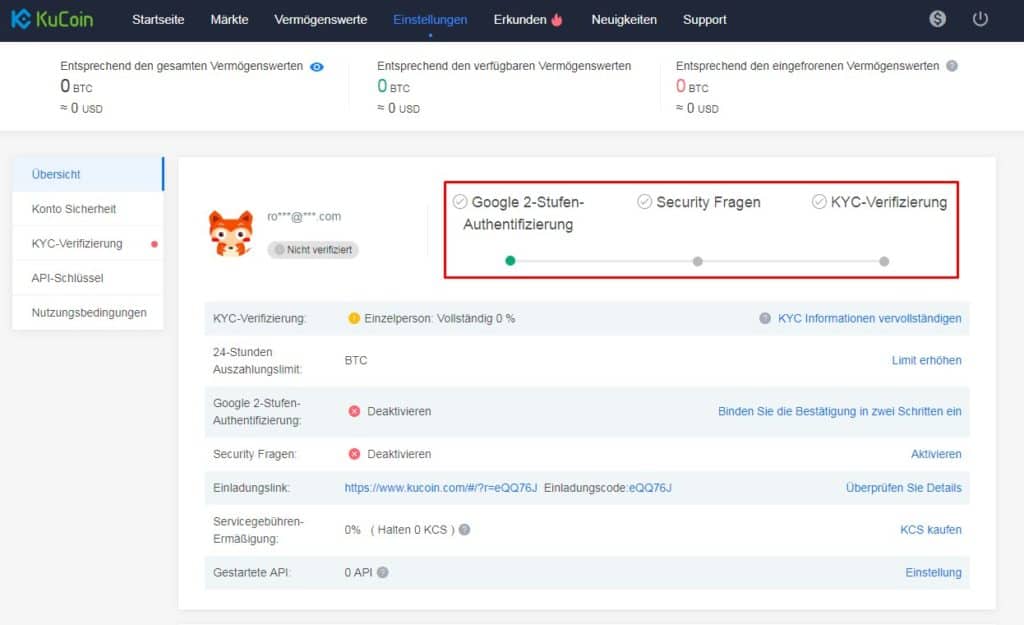Toggle asset visibility eye icon
Viewport: 1024px width, 625px height.
pyautogui.click(x=317, y=67)
